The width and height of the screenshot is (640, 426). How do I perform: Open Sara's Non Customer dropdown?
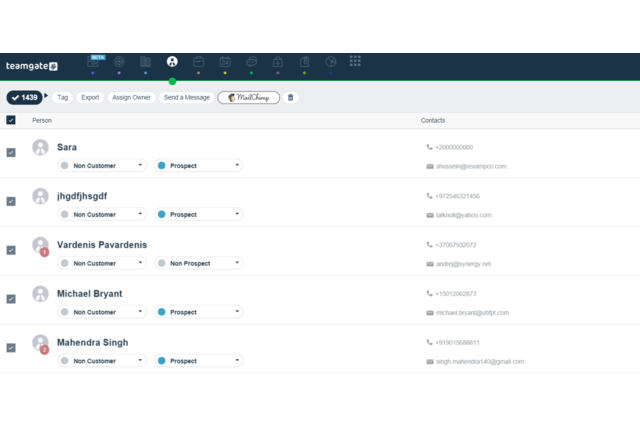coord(102,165)
